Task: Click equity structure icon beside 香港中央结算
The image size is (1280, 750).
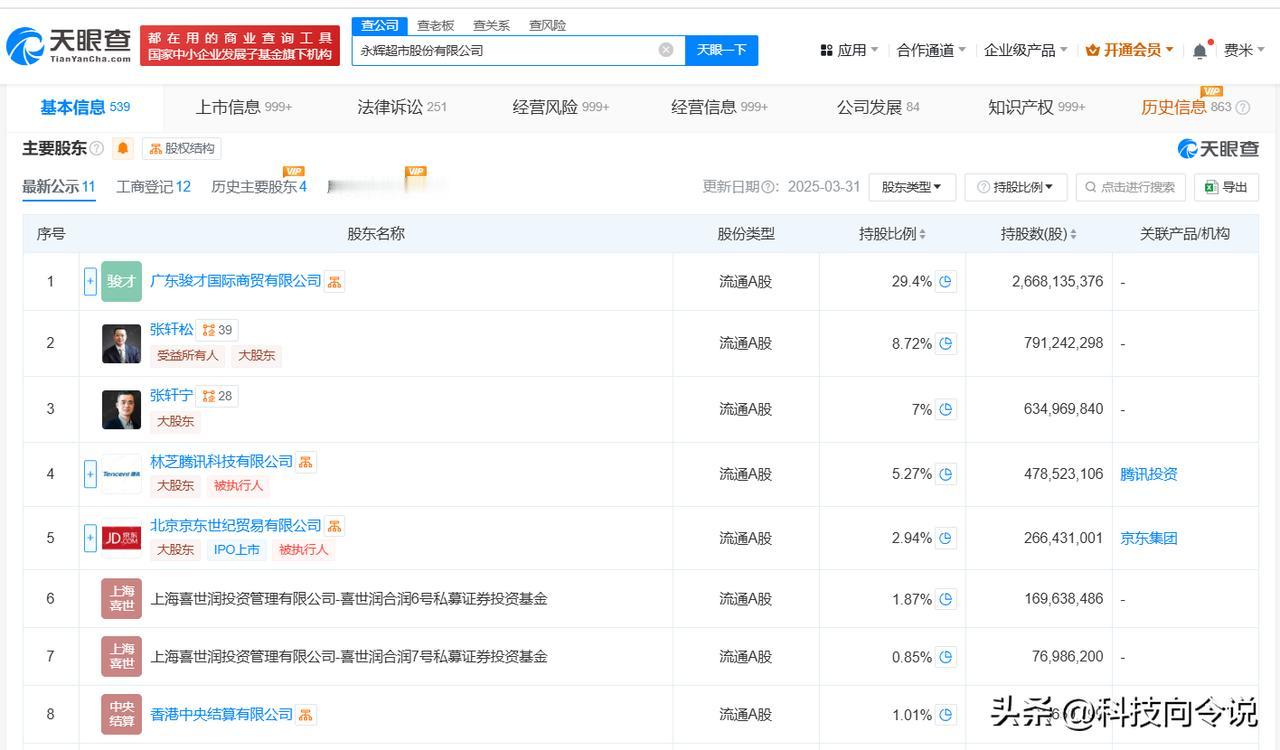Action: point(306,714)
